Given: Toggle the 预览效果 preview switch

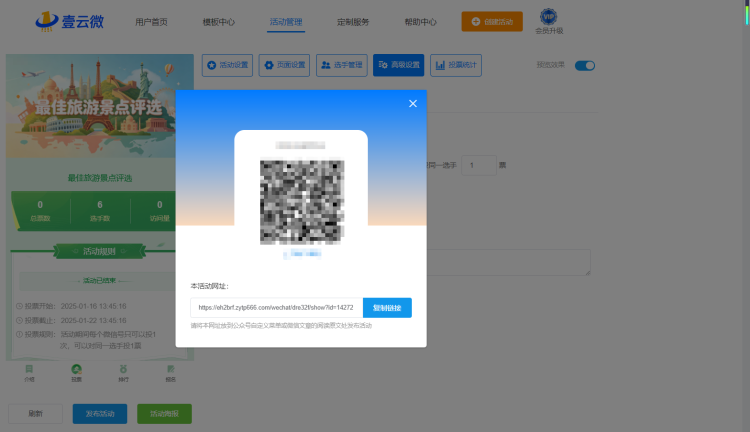Looking at the screenshot, I should [585, 66].
